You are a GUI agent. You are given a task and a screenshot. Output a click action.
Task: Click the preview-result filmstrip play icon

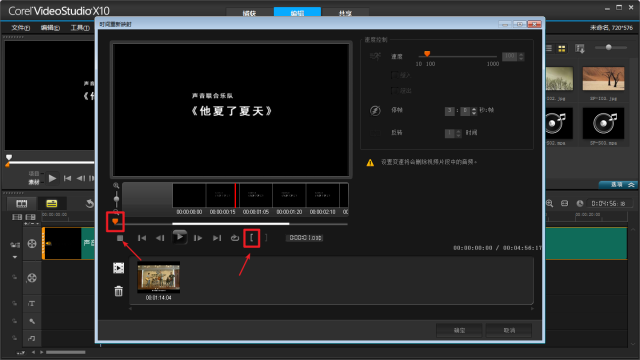tap(118, 268)
